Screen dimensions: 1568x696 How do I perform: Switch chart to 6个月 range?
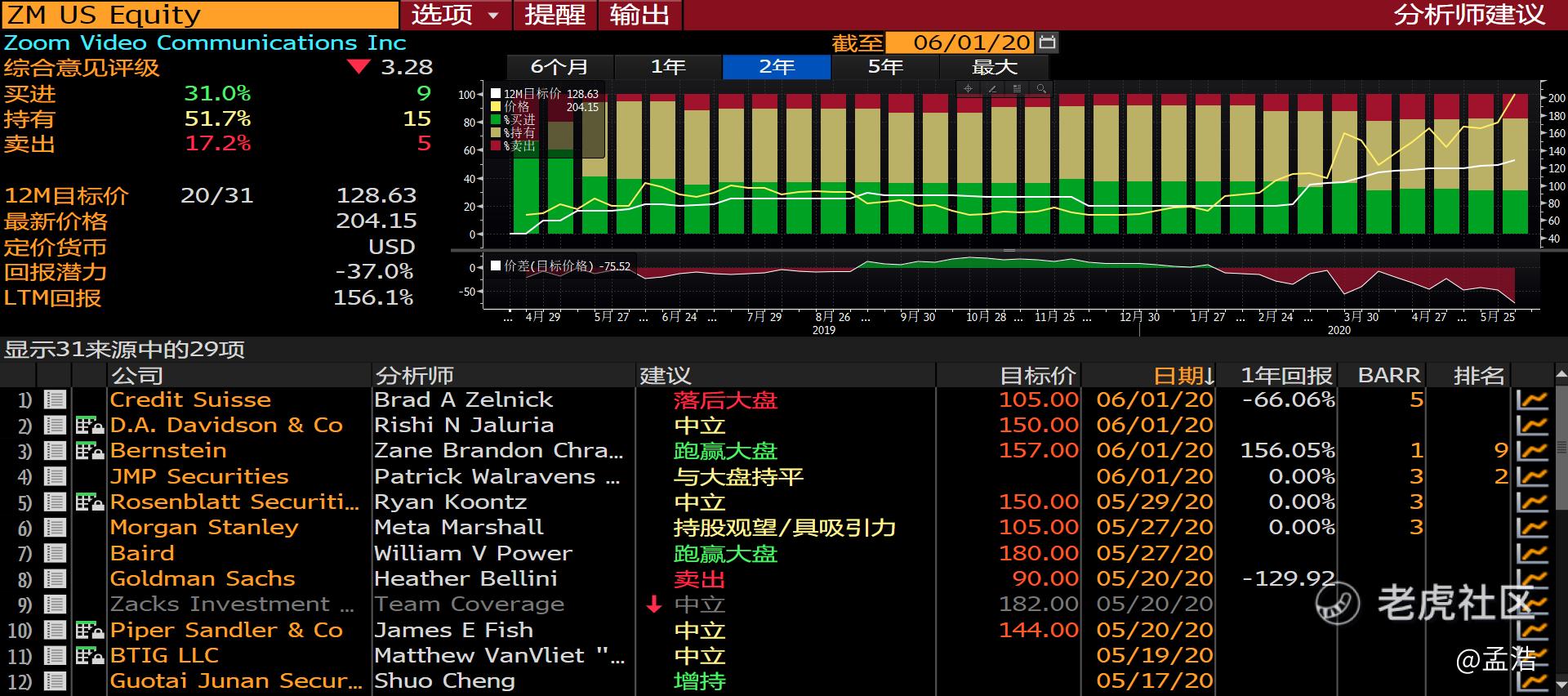click(559, 67)
